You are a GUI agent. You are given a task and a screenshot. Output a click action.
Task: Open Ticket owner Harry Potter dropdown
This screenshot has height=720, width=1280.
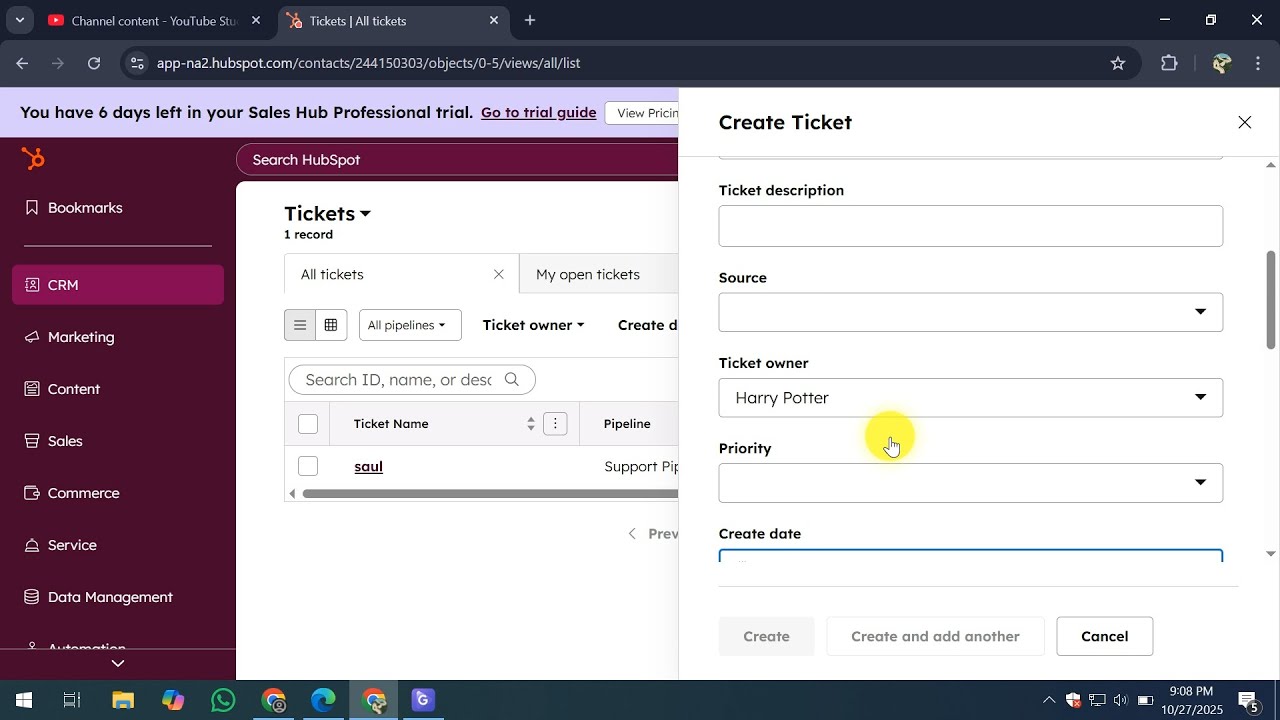click(970, 398)
